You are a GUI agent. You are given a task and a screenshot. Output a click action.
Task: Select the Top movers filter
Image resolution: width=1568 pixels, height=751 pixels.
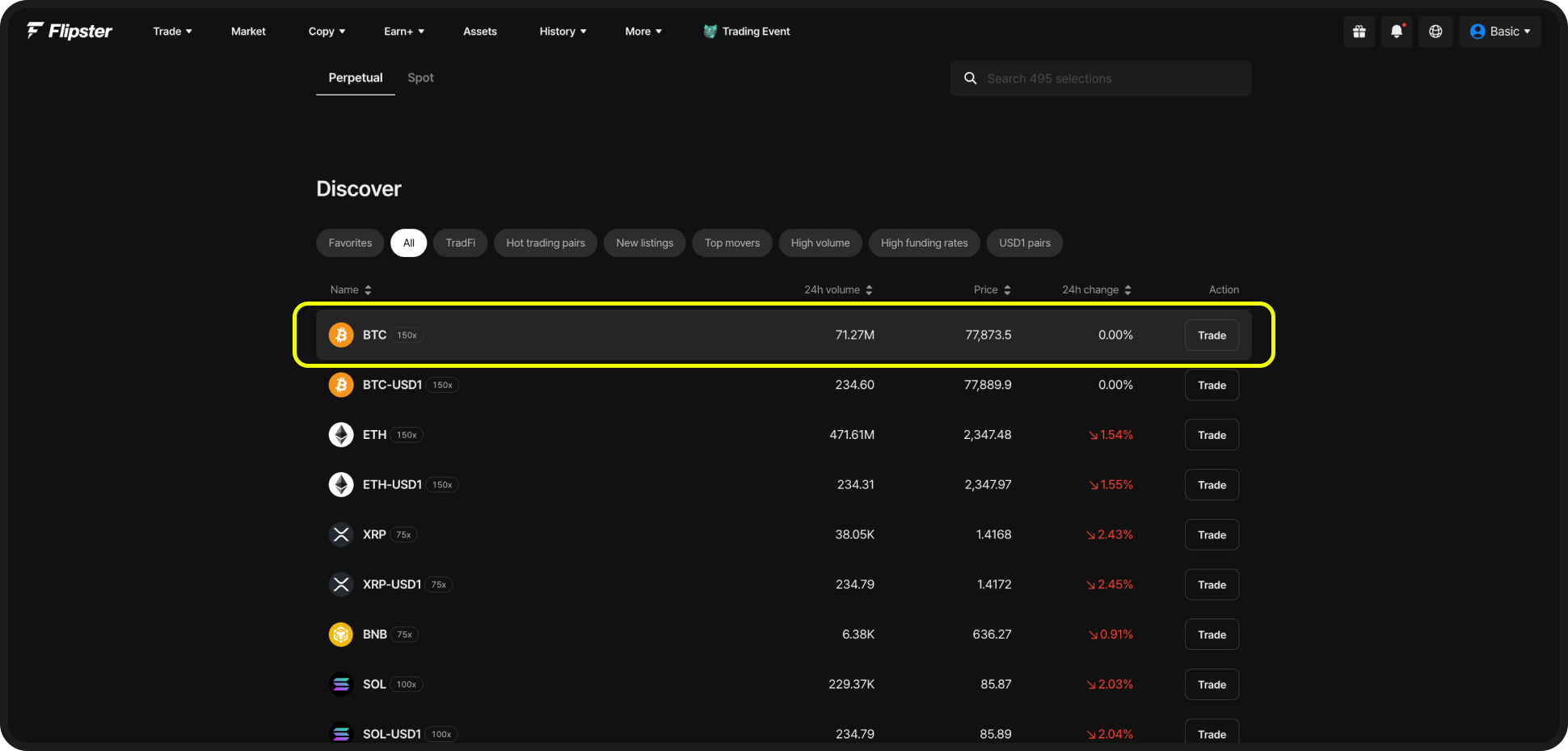click(732, 243)
